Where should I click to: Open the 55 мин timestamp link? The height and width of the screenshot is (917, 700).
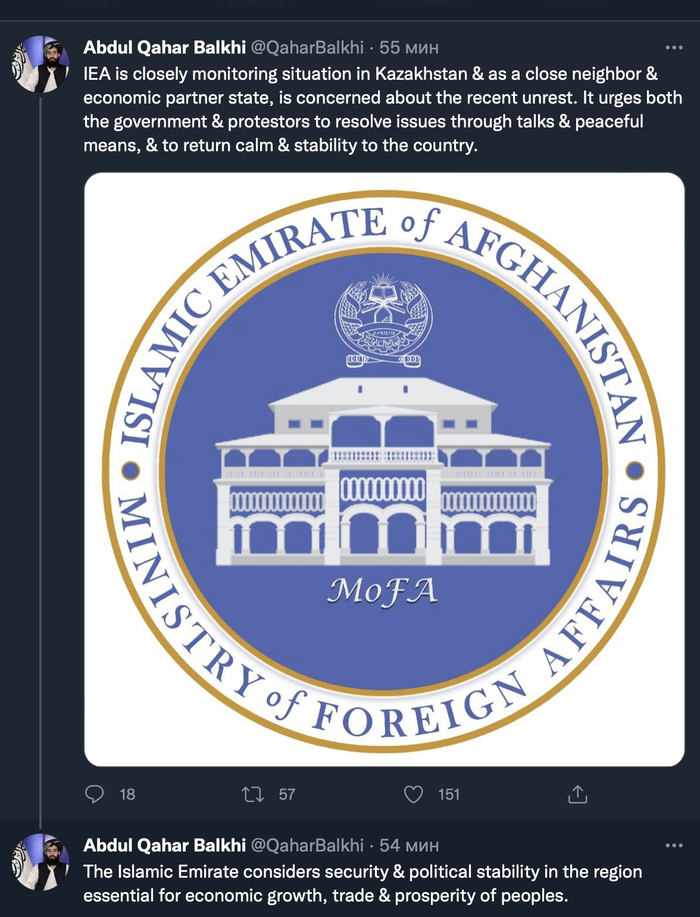tap(409, 47)
